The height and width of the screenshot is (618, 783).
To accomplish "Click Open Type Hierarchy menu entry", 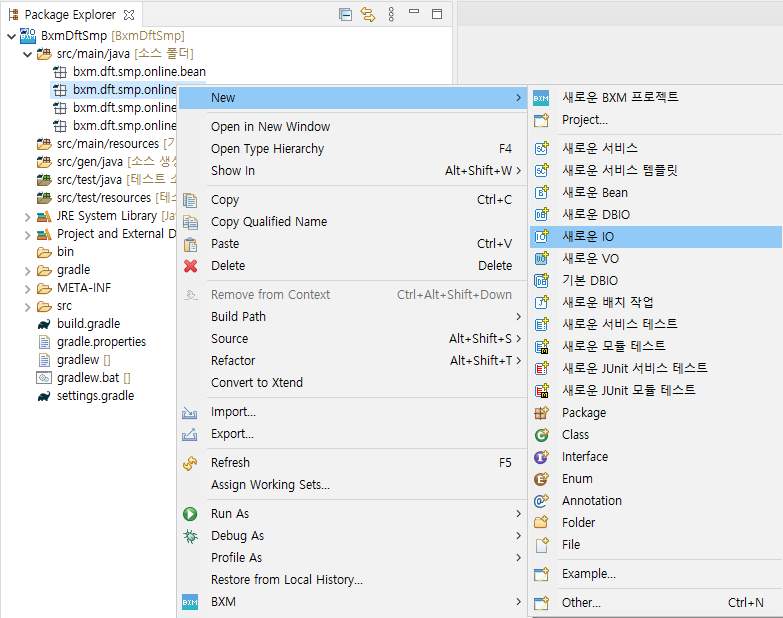I will point(267,148).
